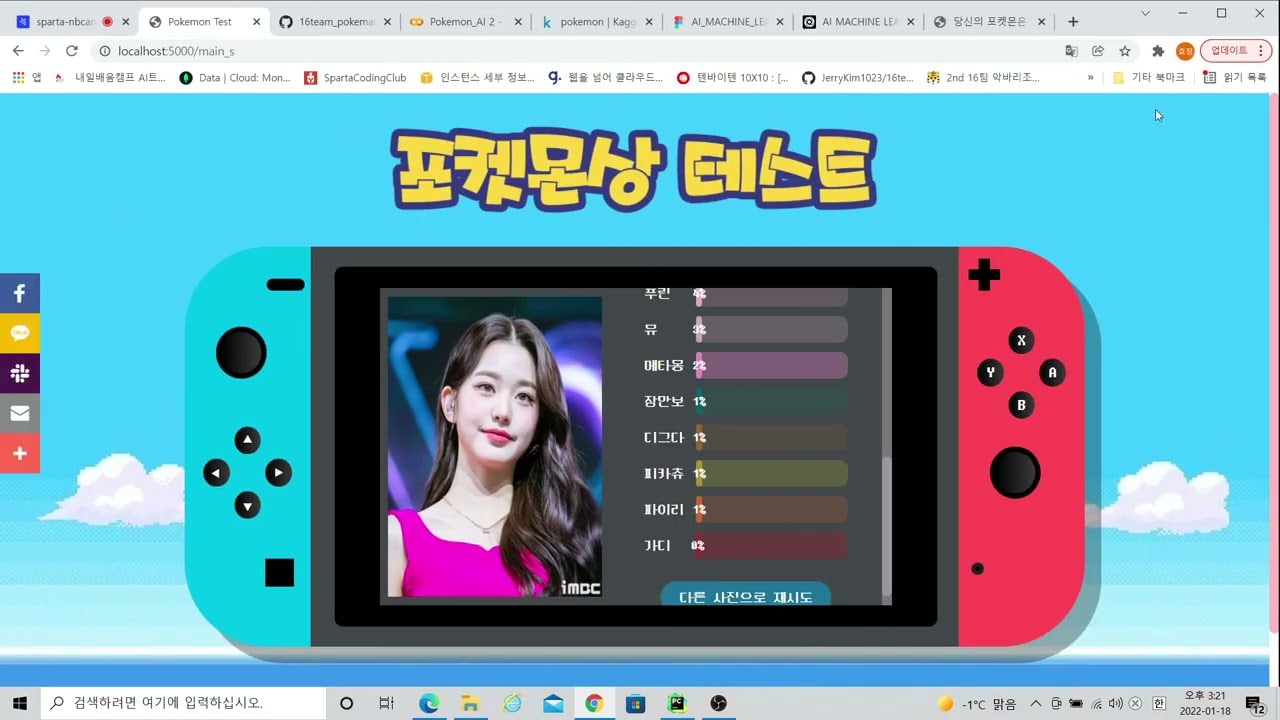Image resolution: width=1280 pixels, height=720 pixels.
Task: Switch to the Pokemon_AI 2 tab
Action: click(466, 21)
